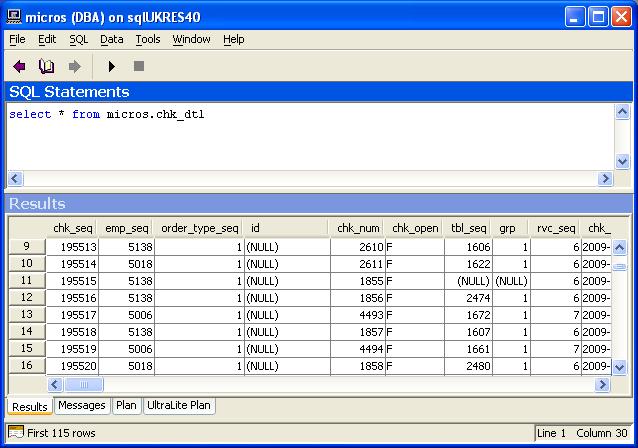Select row 11 by its row header

(27, 281)
